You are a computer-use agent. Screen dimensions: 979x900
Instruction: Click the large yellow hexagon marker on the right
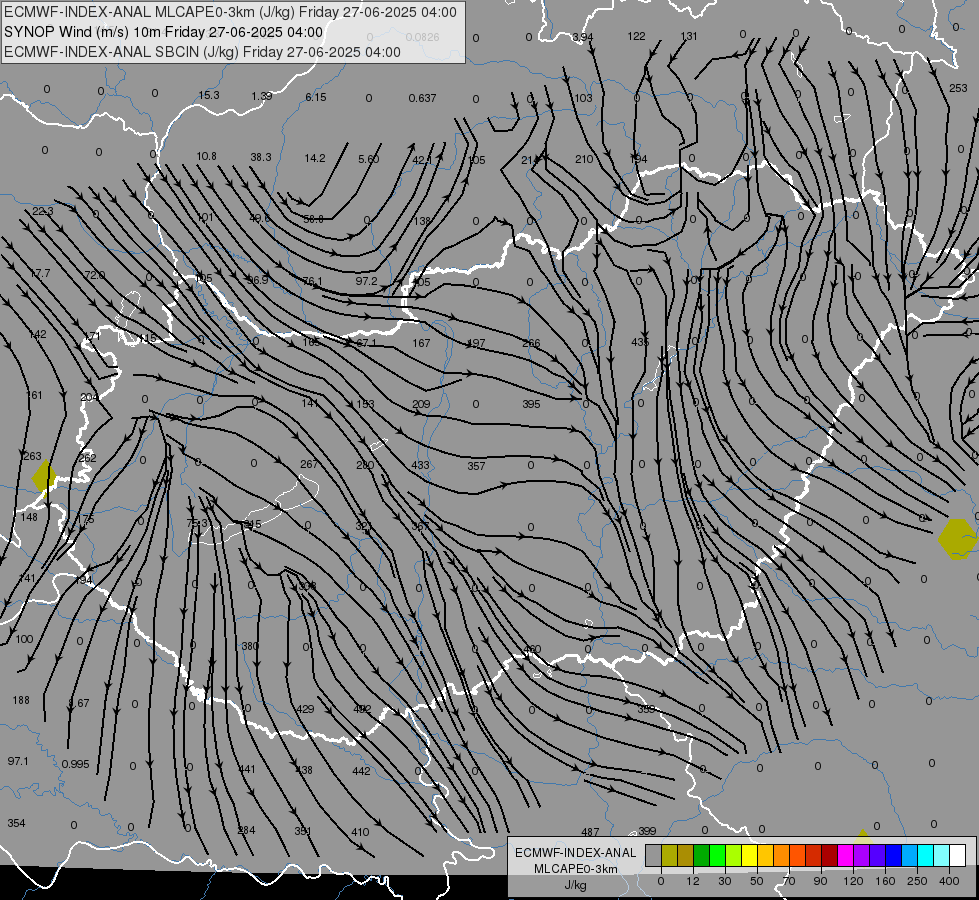coord(957,540)
